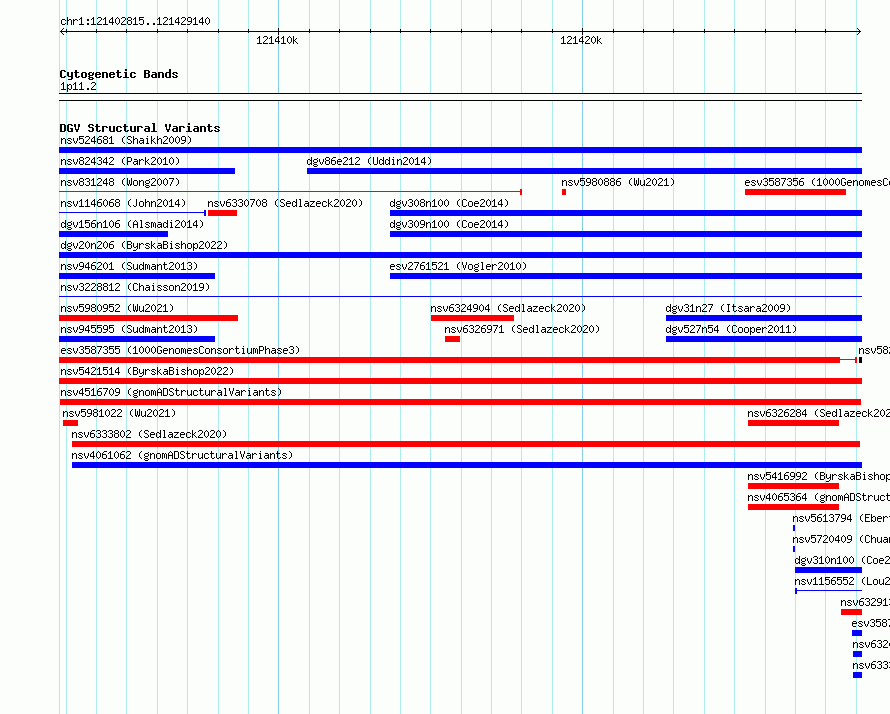890x714 pixels.
Task: Select nsv946201 (Sudmant2013) label
Action: click(x=129, y=266)
